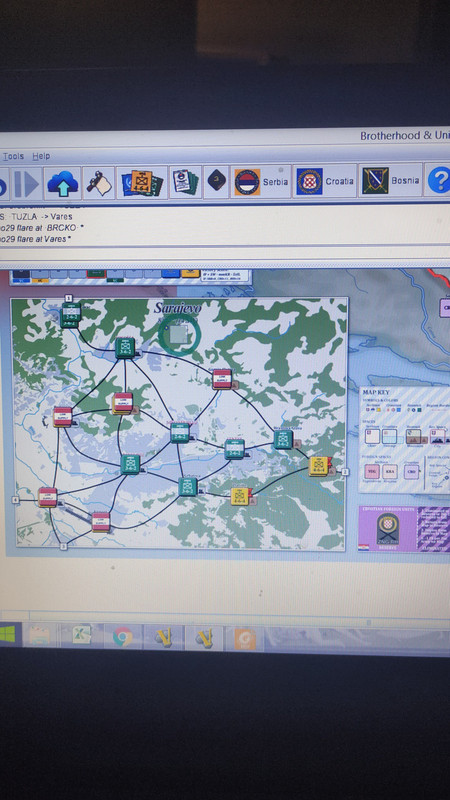This screenshot has height=800, width=450.
Task: Open the unit counters pieces palette
Action: coord(142,182)
